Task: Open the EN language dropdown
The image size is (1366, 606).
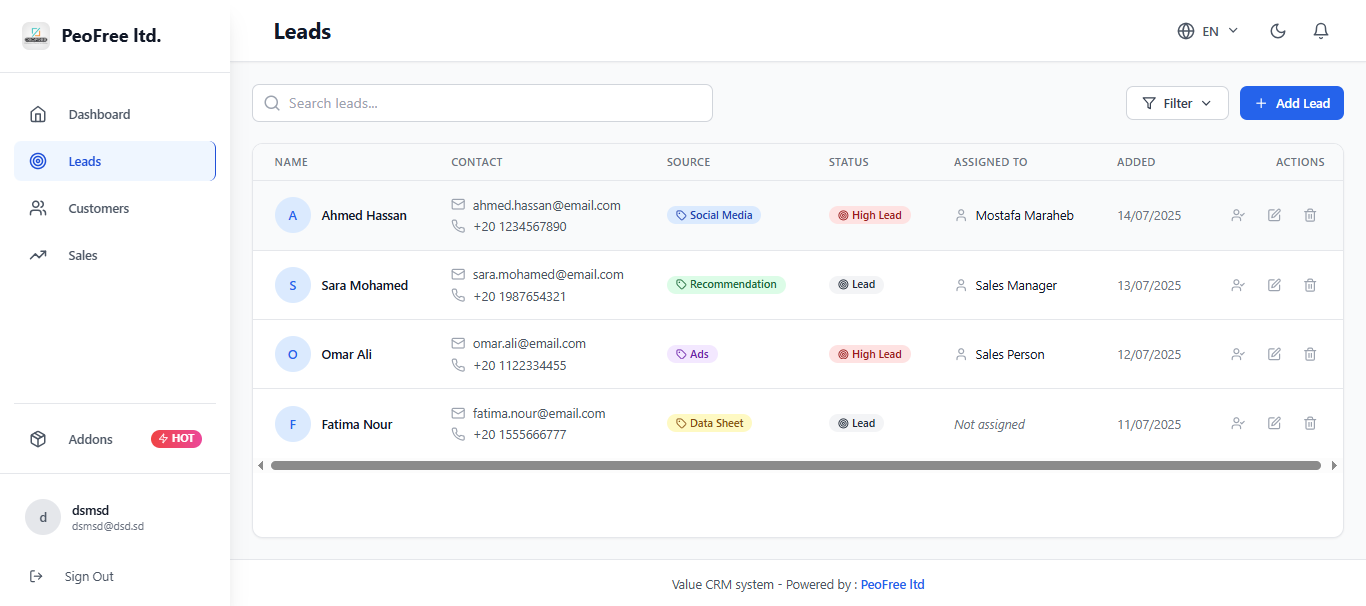Action: [x=1208, y=31]
